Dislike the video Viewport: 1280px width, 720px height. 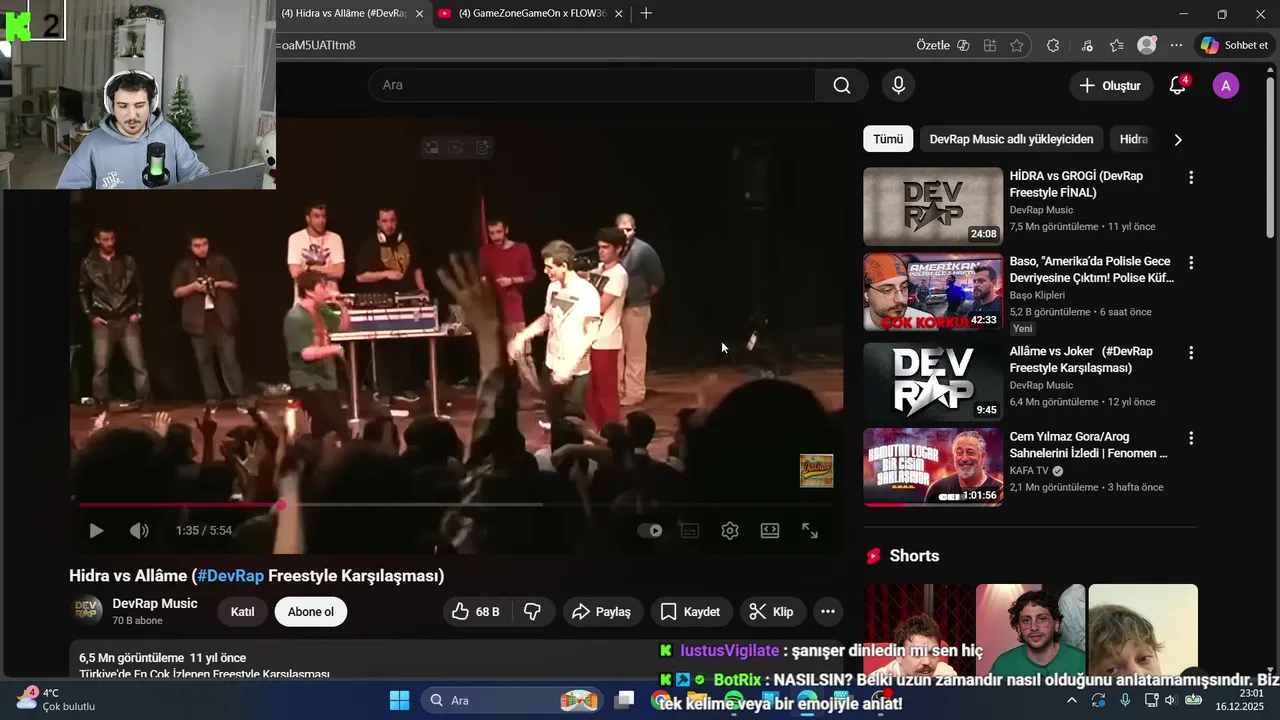point(533,612)
